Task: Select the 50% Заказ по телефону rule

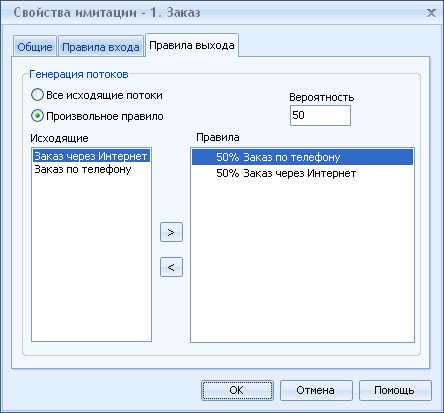Action: [x=302, y=157]
